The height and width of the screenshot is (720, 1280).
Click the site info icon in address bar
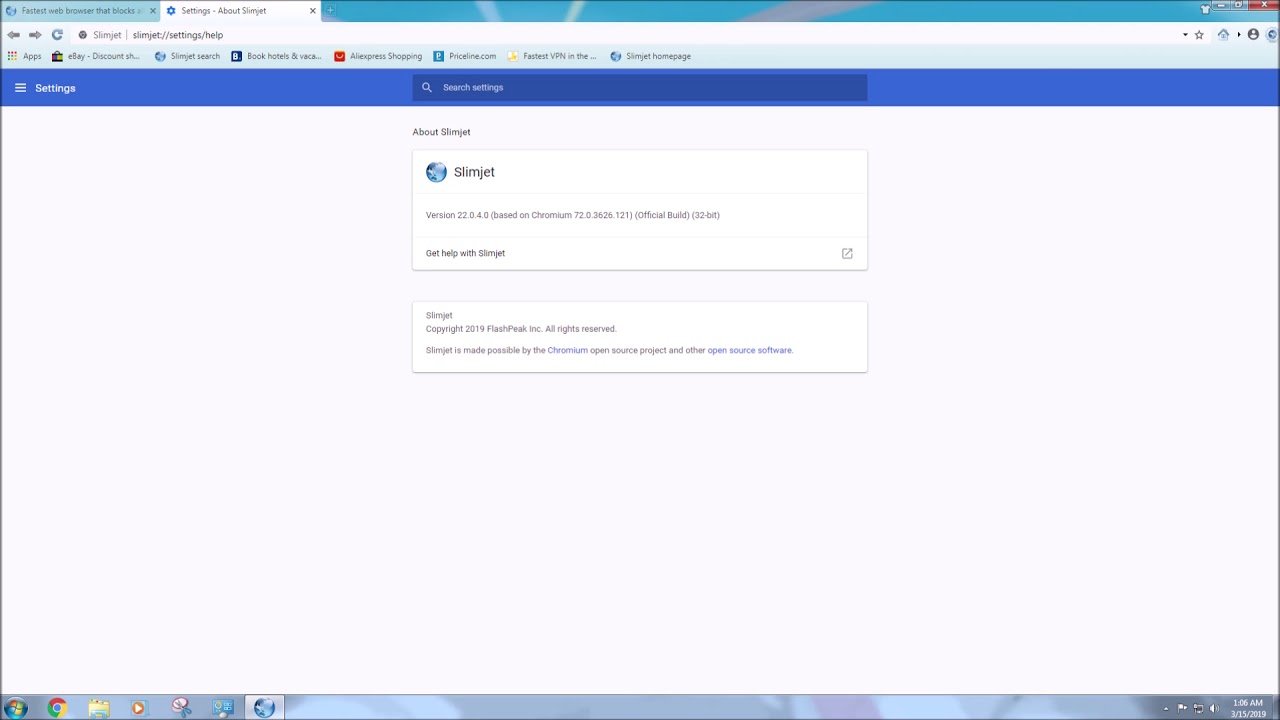click(x=83, y=35)
